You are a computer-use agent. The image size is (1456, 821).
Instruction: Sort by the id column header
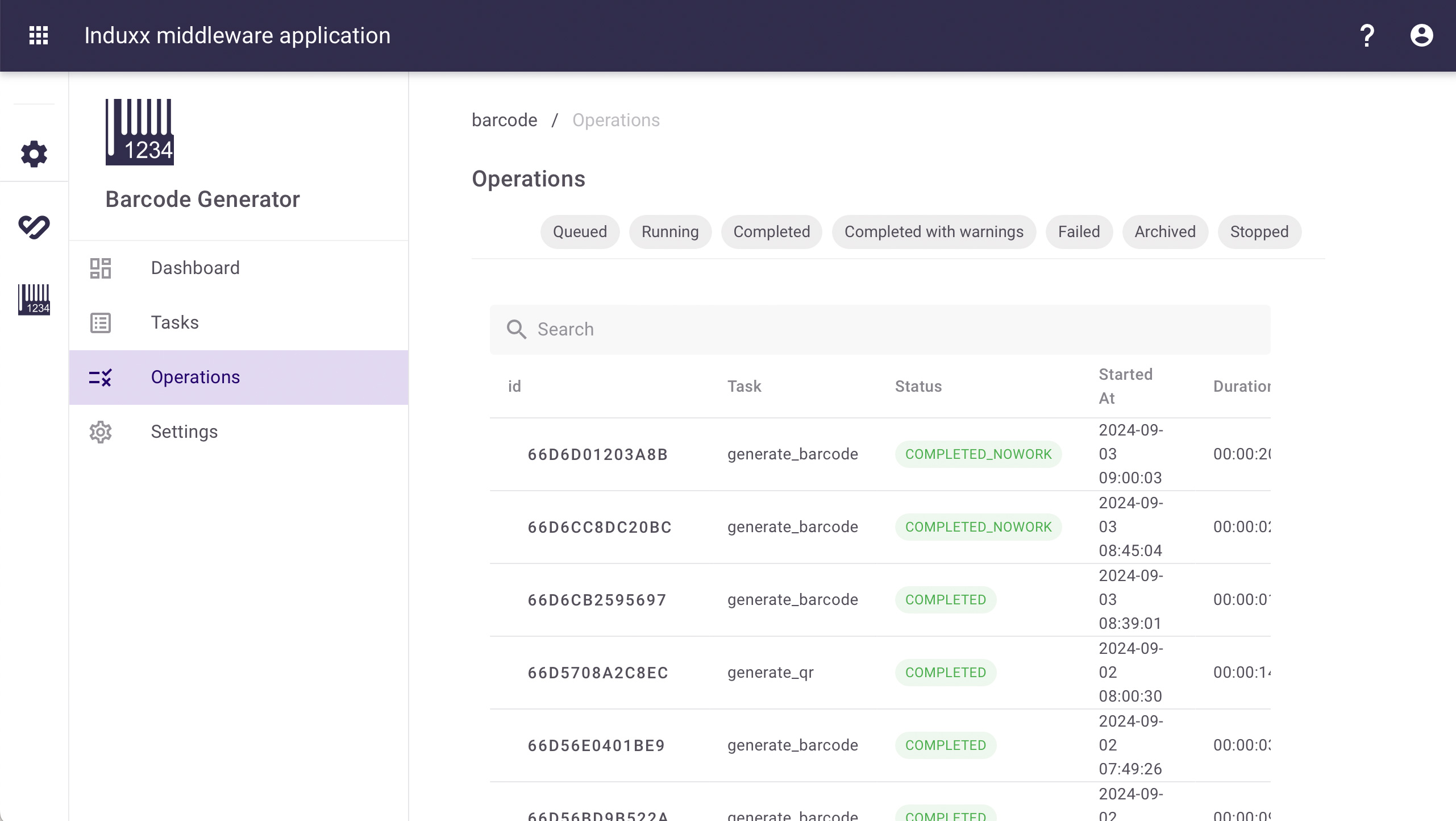(x=514, y=386)
